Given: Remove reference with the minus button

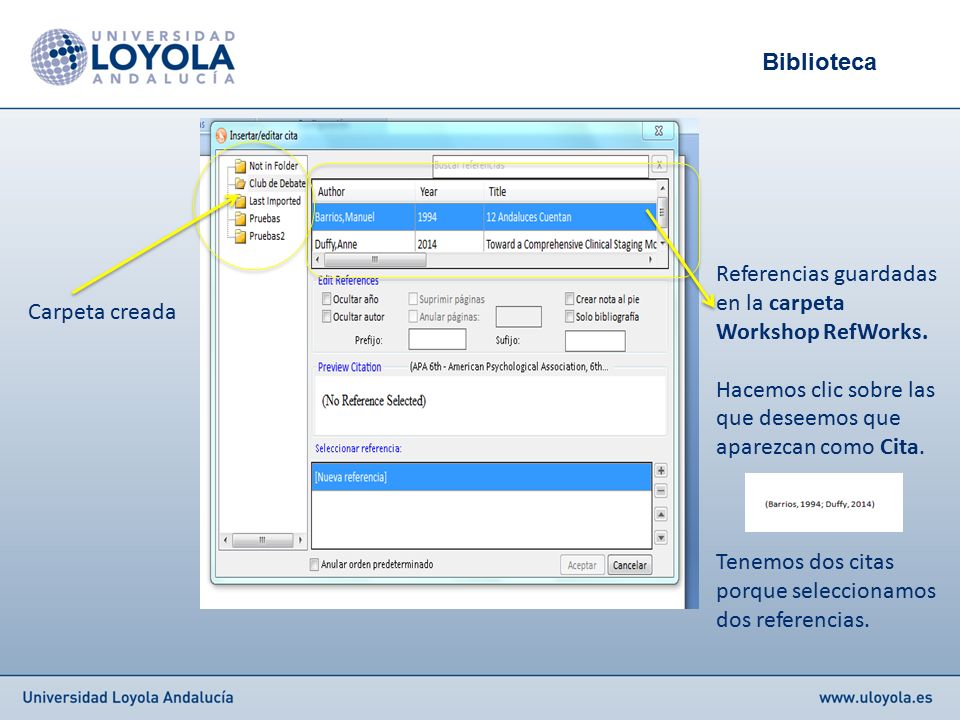Looking at the screenshot, I should (661, 490).
